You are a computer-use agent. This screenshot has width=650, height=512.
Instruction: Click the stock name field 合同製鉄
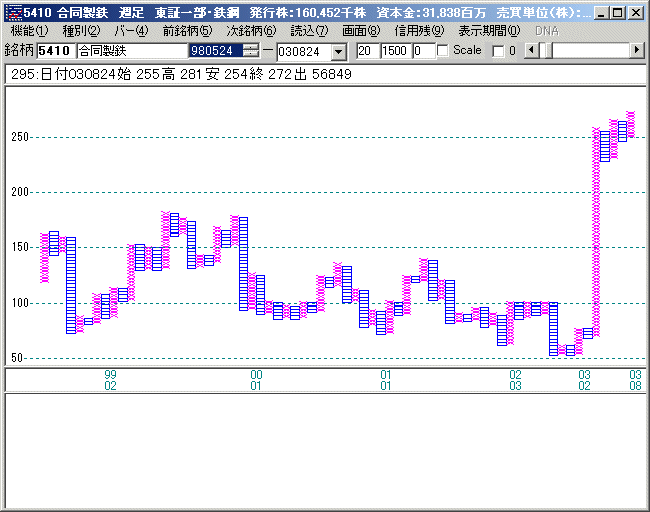132,51
